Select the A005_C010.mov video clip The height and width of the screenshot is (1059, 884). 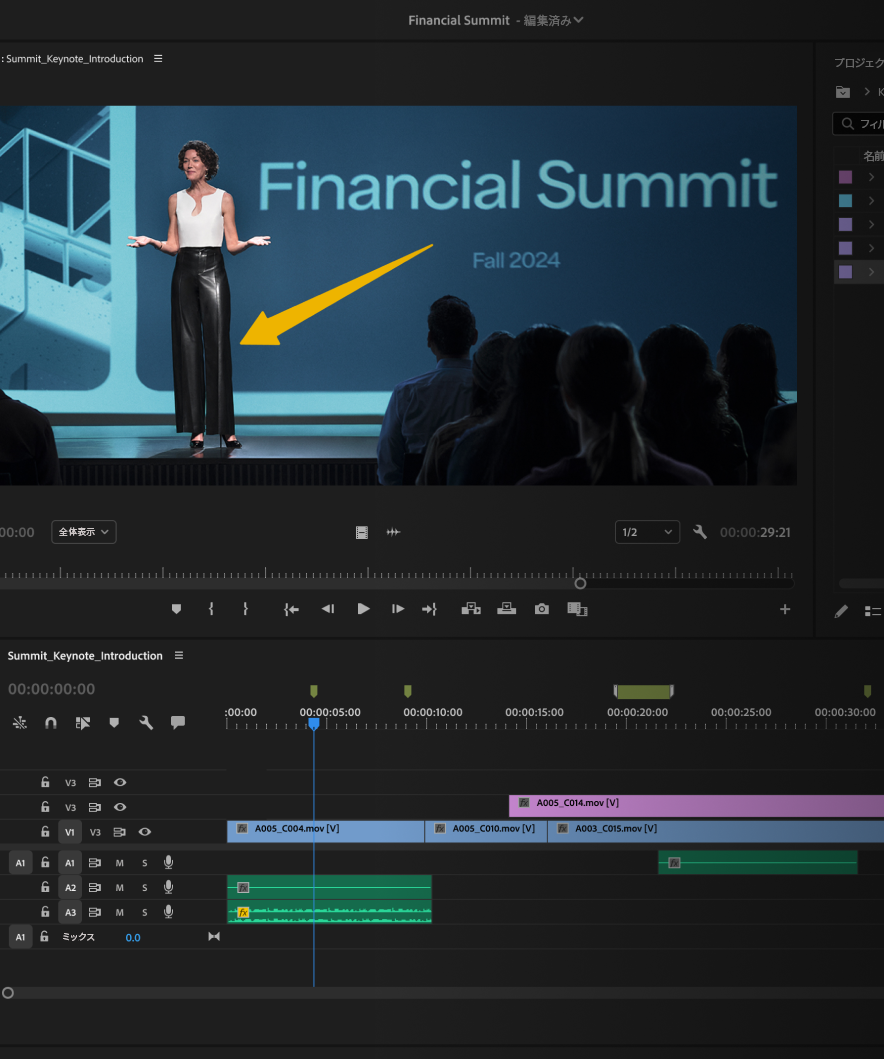pyautogui.click(x=486, y=831)
